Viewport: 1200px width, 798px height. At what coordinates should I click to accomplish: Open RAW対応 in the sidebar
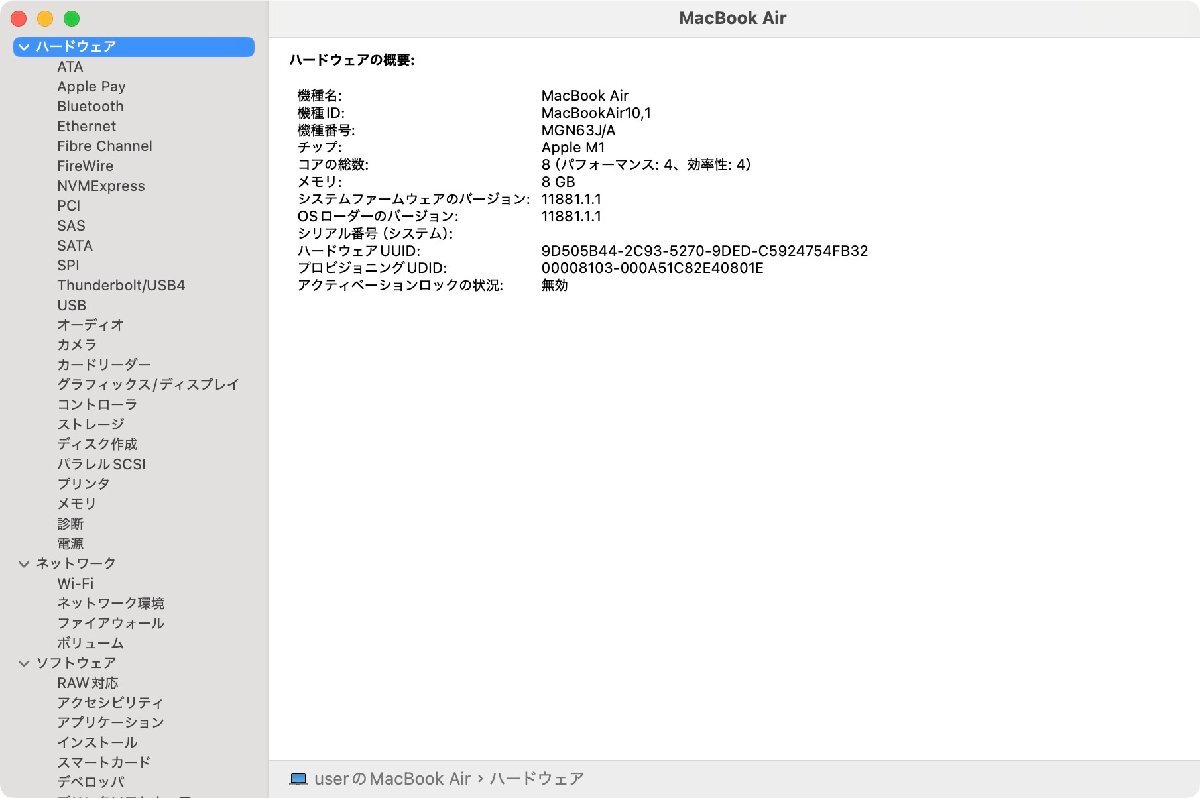[x=88, y=683]
